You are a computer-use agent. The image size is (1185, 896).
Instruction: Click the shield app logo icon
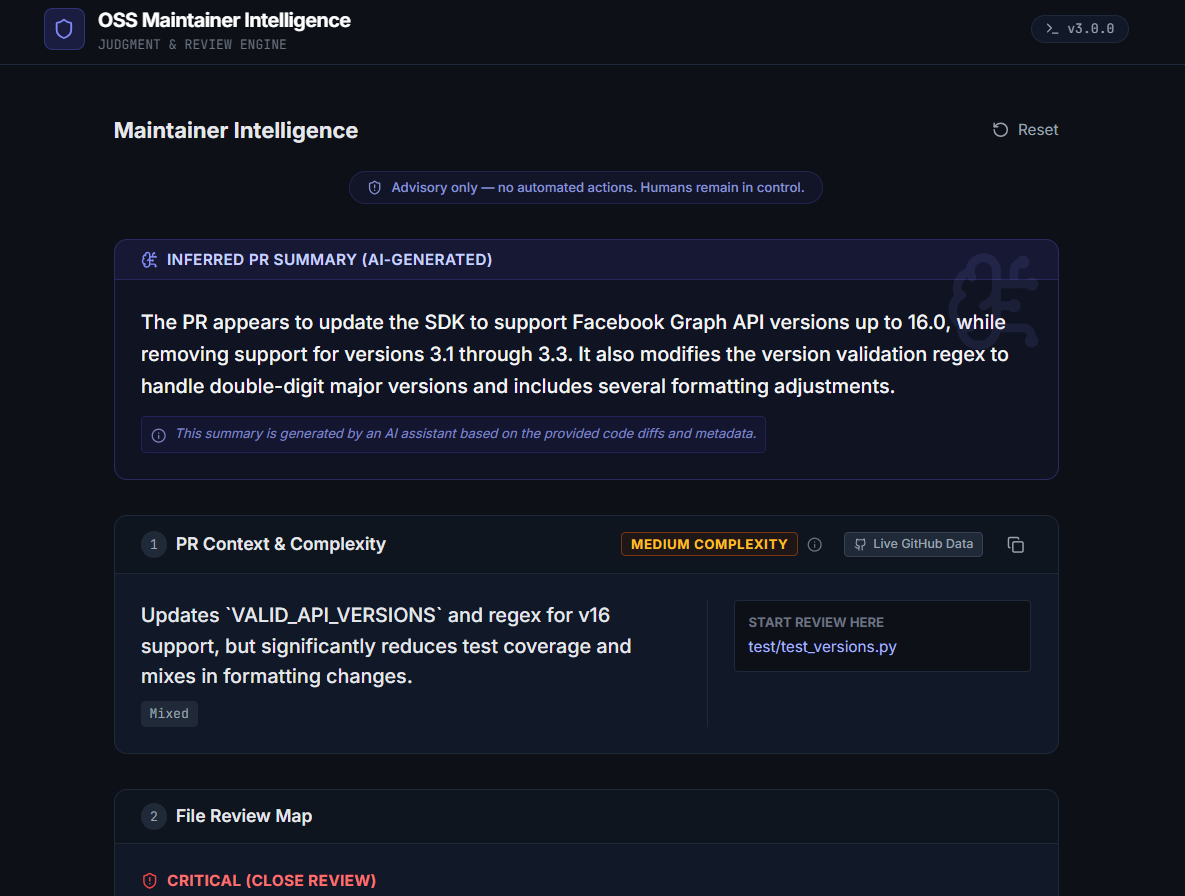(64, 29)
